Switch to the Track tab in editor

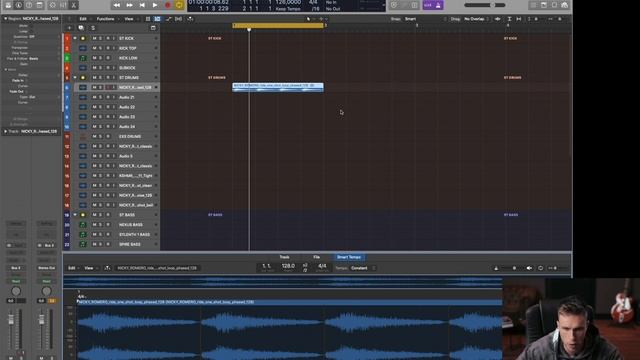(284, 257)
